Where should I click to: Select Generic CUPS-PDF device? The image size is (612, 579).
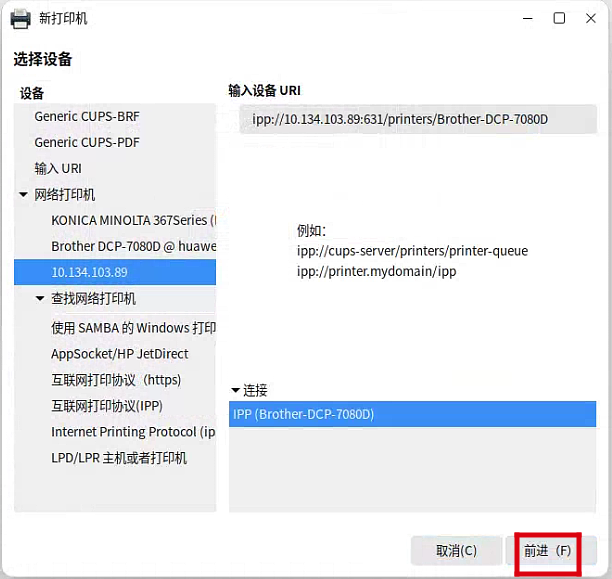click(x=87, y=142)
